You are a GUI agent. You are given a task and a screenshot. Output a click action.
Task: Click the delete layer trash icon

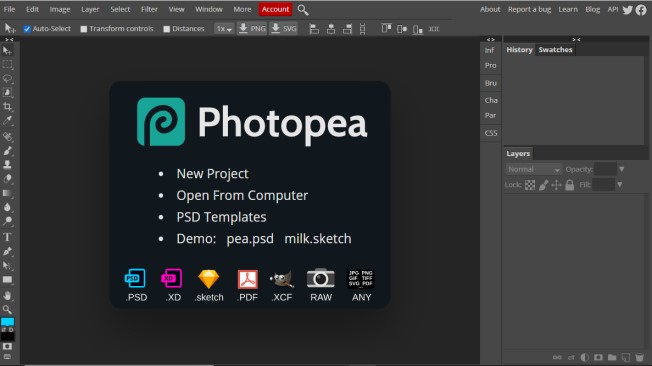click(640, 357)
